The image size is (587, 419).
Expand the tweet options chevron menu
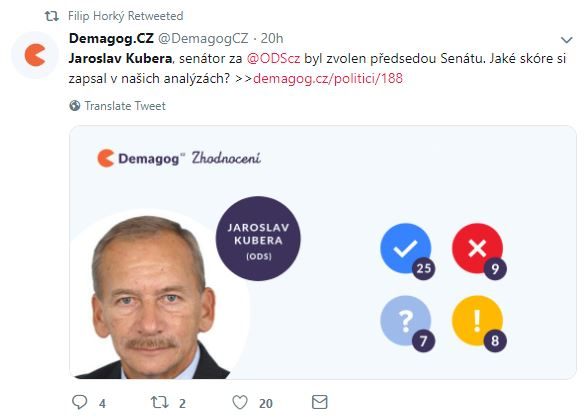click(566, 40)
